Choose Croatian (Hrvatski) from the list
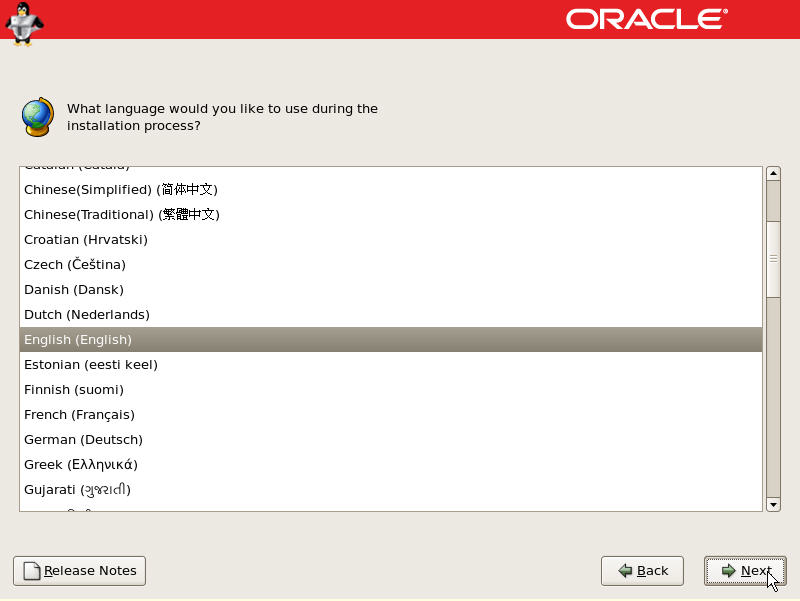 coord(391,240)
